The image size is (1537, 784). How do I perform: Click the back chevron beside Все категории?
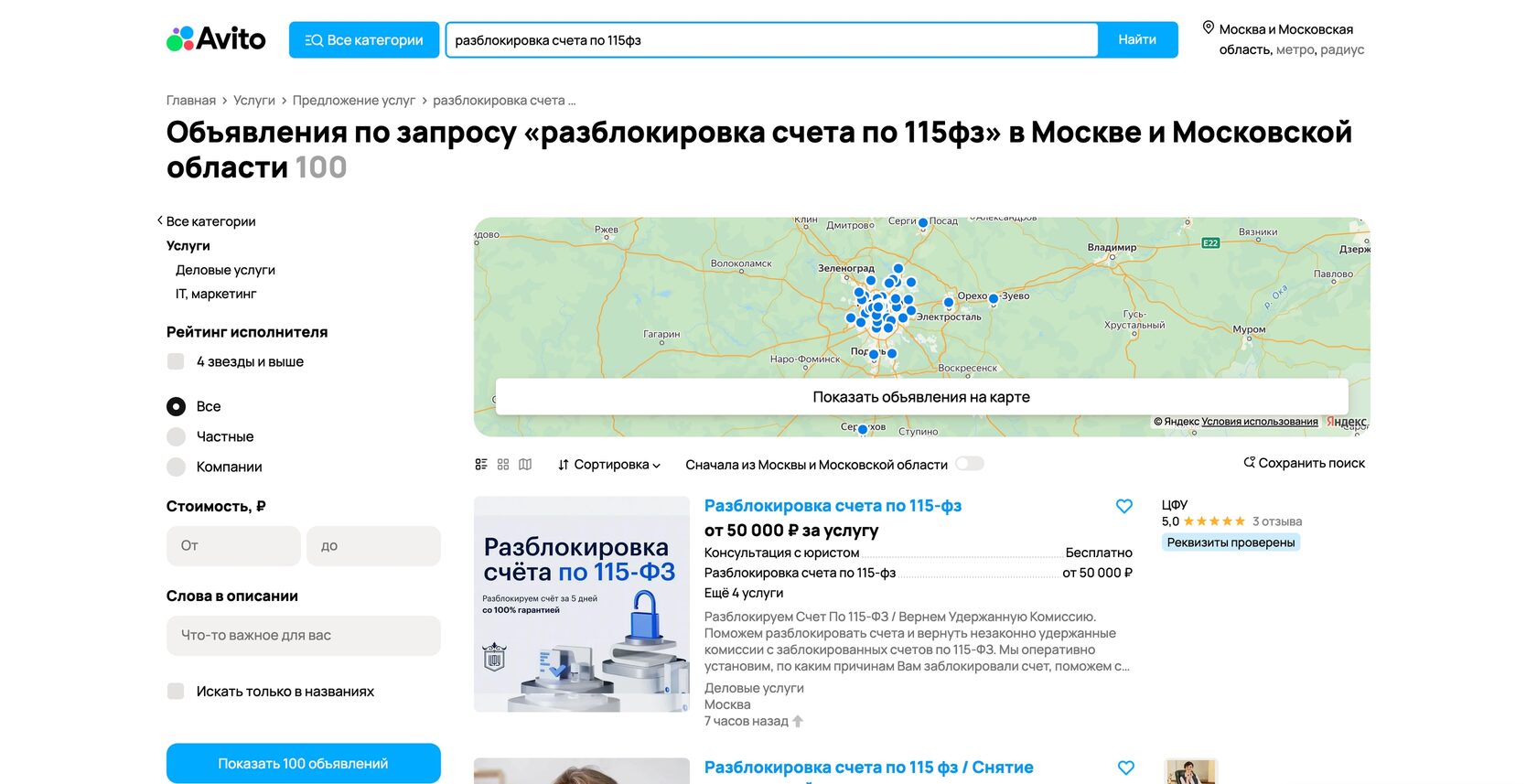coord(159,220)
